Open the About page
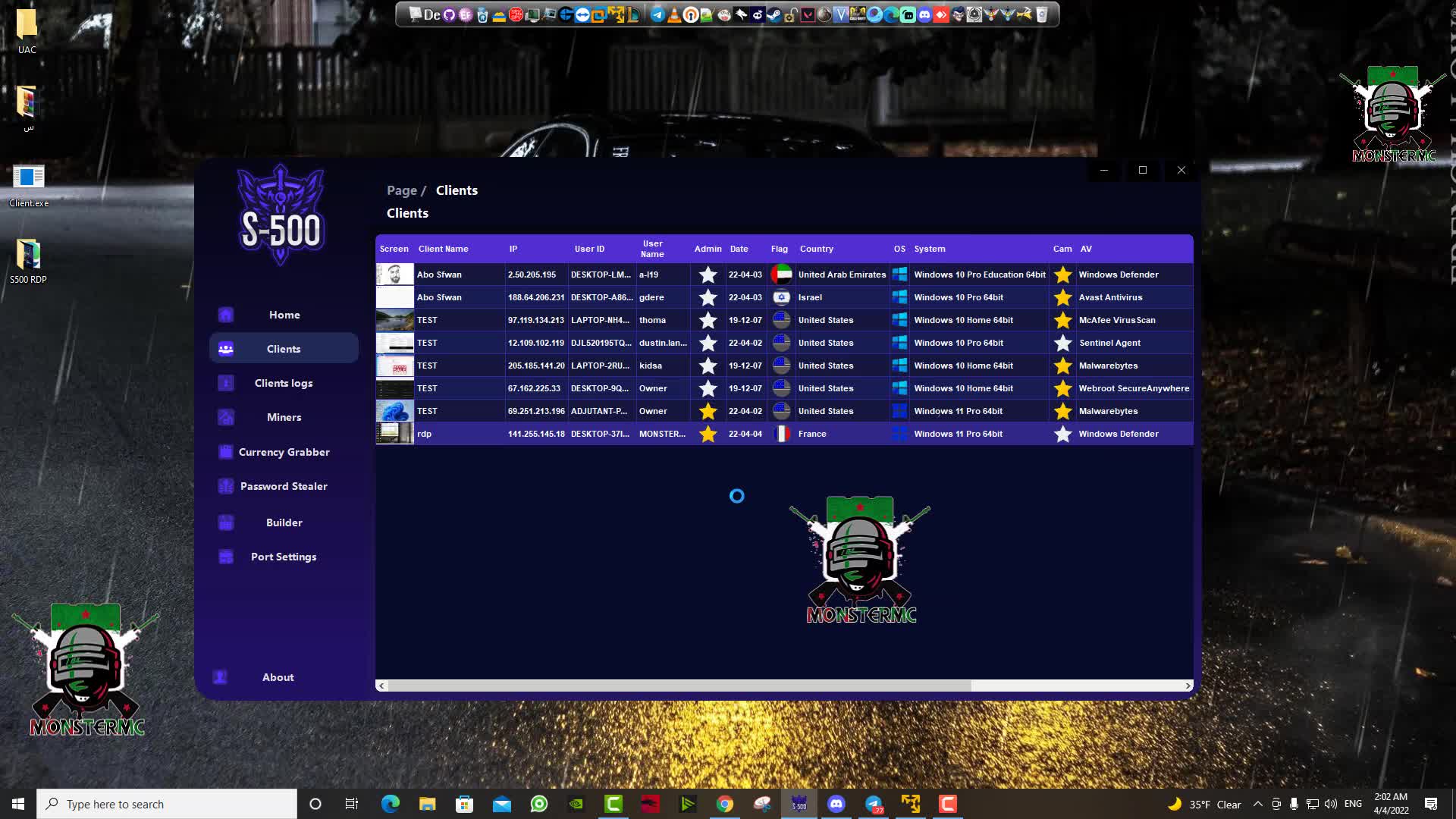 278,677
